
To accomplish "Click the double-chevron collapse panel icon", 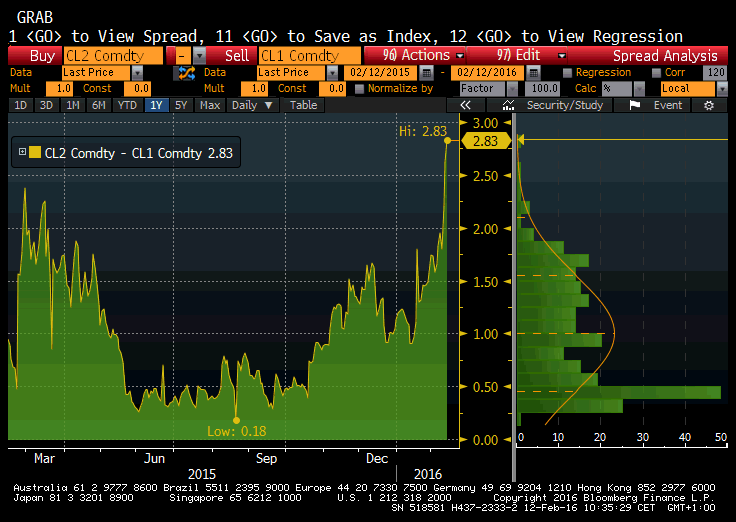I will (x=465, y=105).
